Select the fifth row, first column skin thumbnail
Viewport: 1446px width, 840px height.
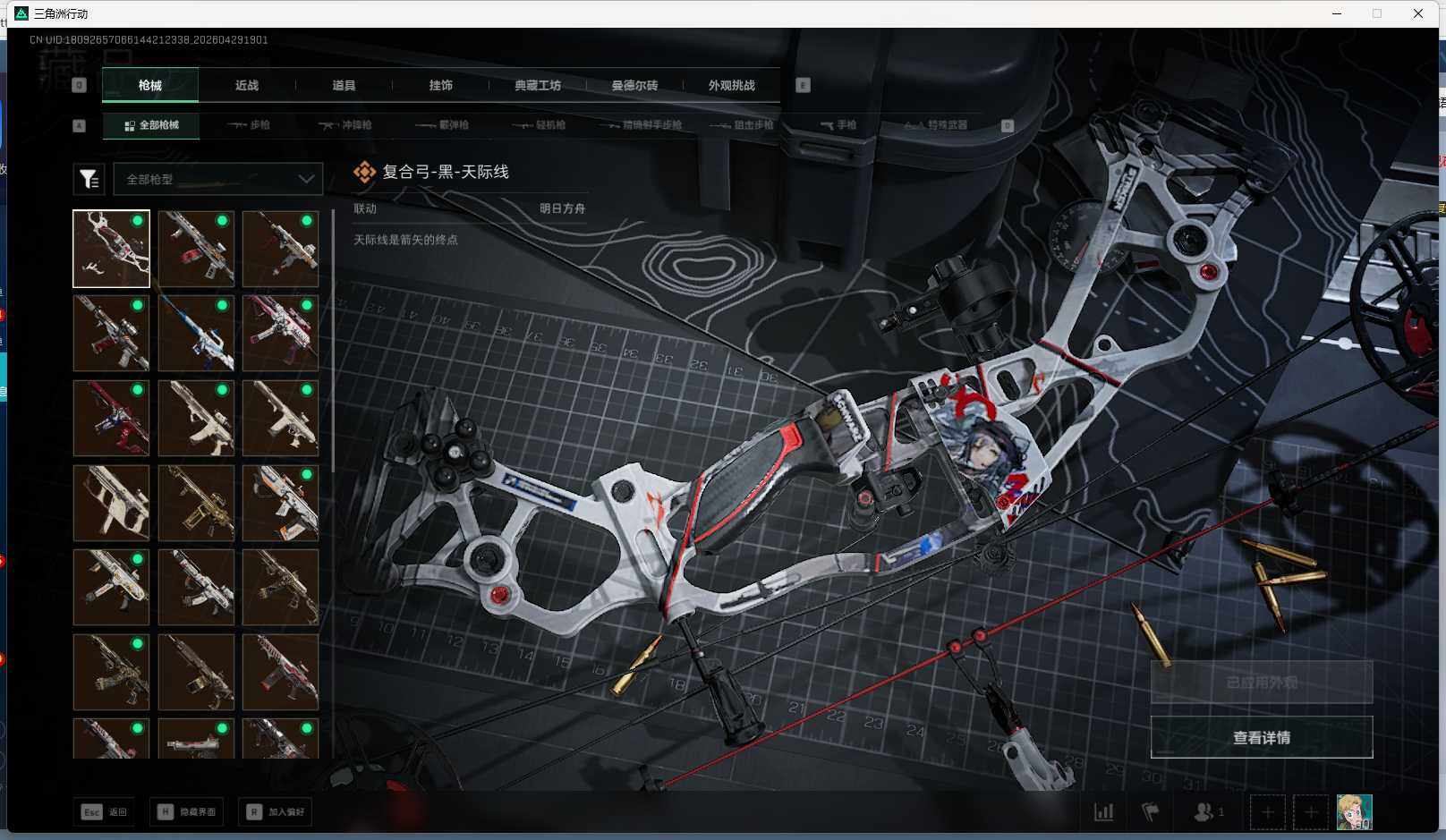pyautogui.click(x=111, y=587)
